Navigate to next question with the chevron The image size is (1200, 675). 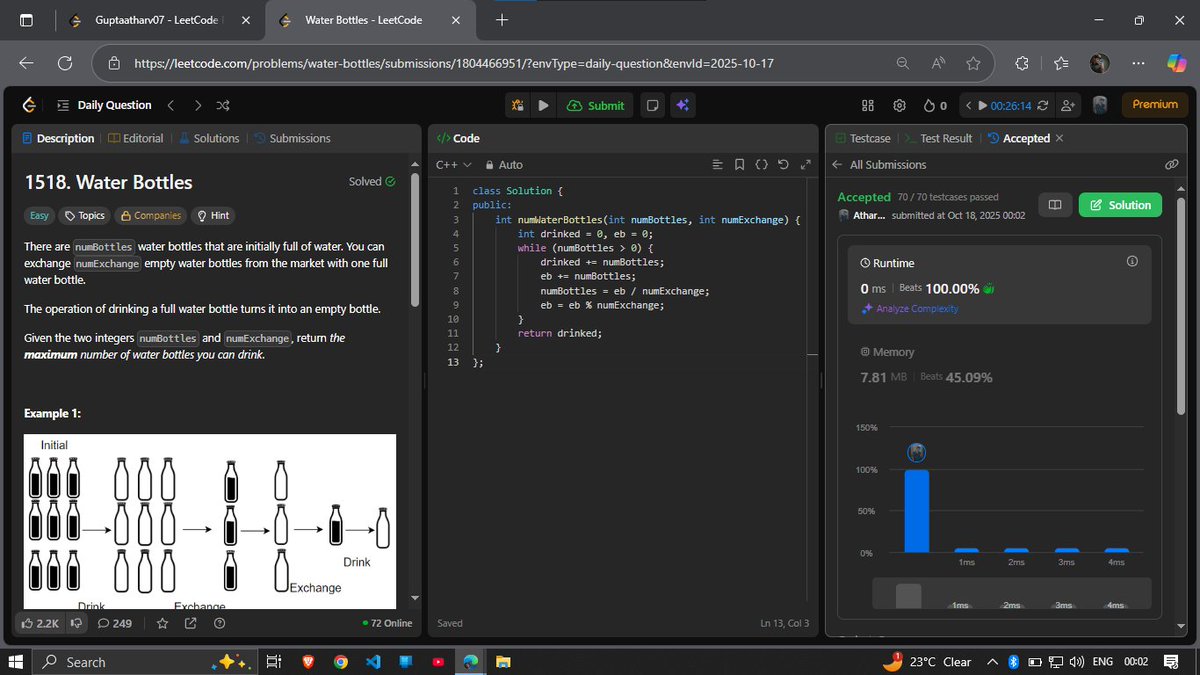coord(197,104)
